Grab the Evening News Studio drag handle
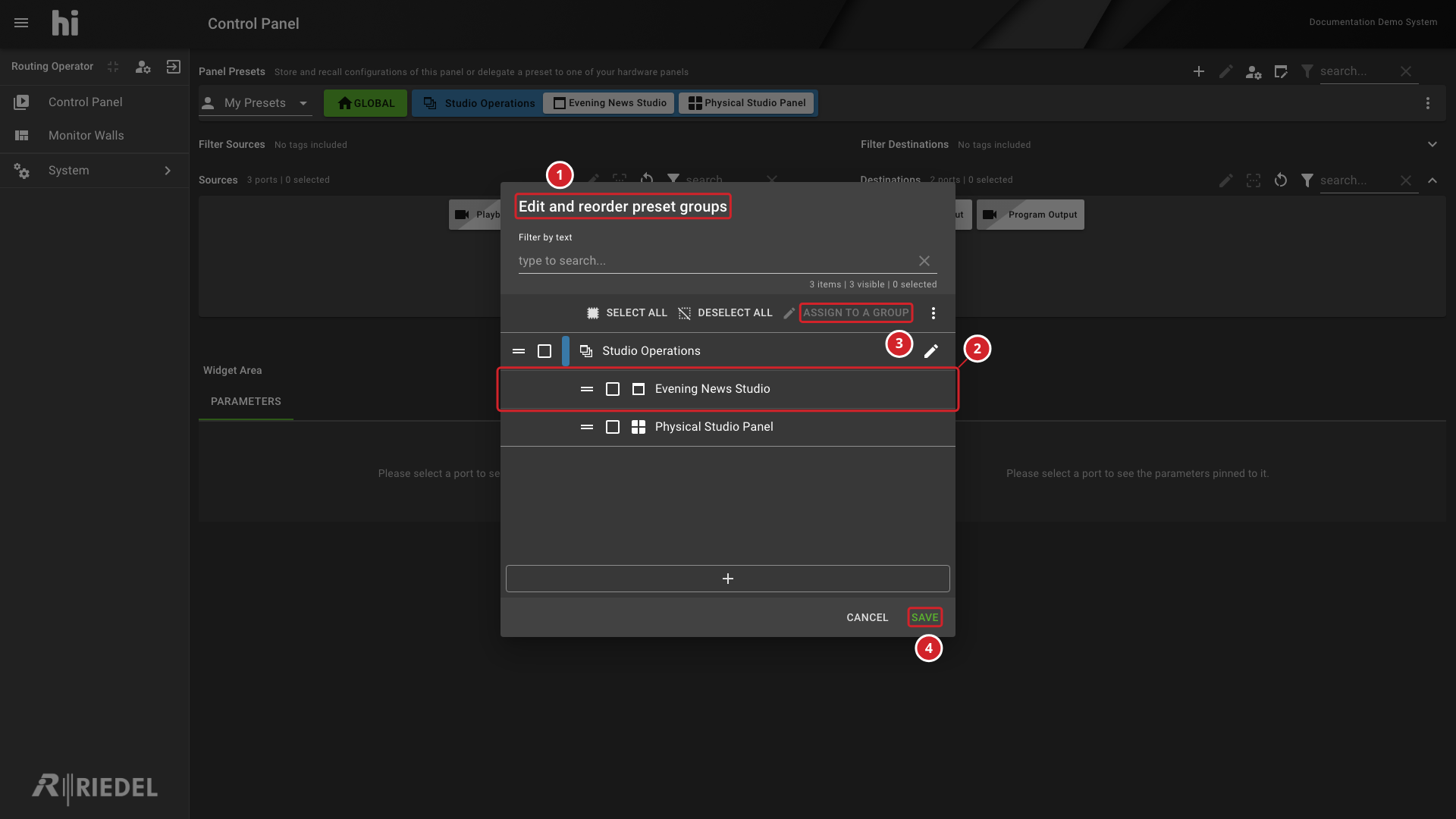1456x819 pixels. tap(587, 389)
